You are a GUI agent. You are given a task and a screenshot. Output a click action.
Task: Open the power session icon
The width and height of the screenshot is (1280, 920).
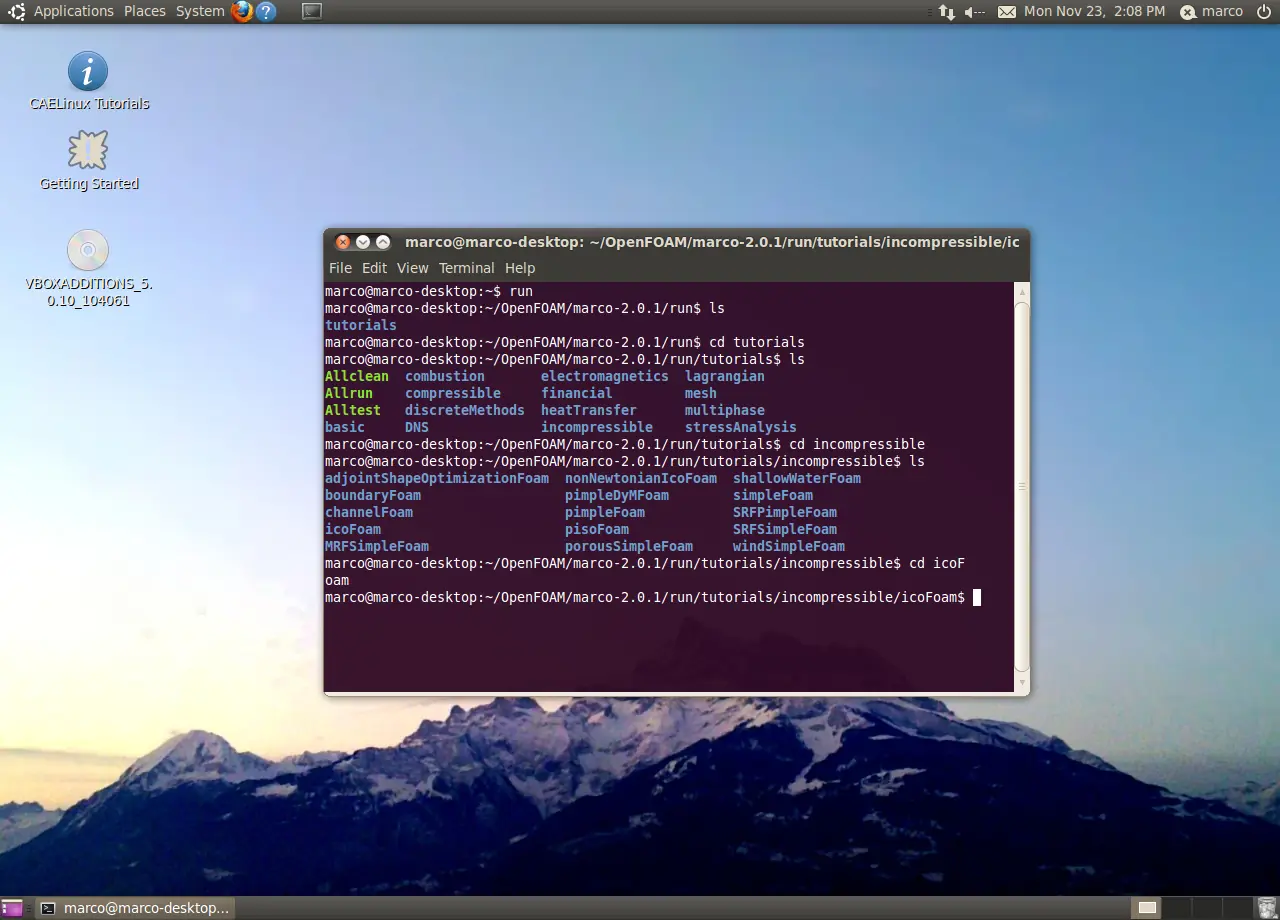(x=1263, y=11)
